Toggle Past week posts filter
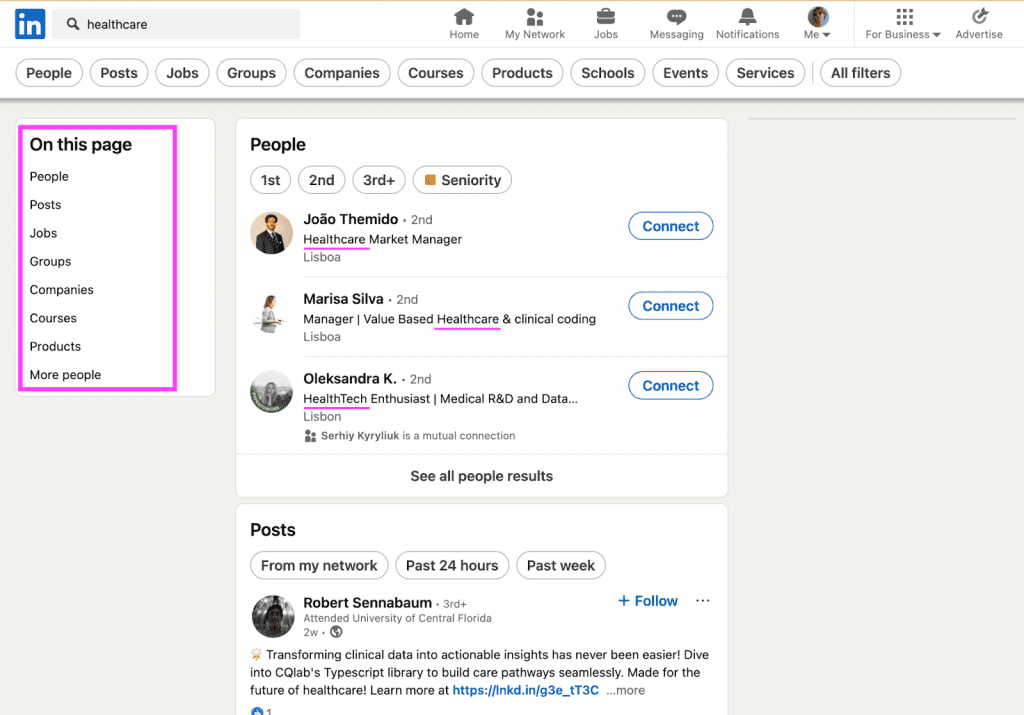The height and width of the screenshot is (715, 1024). click(560, 565)
